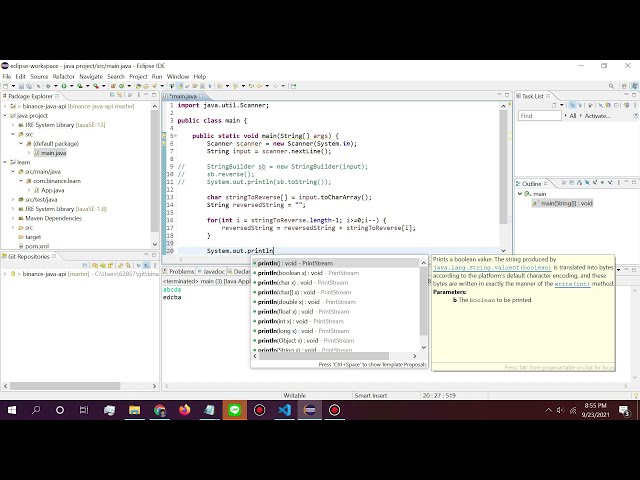Click the New file wizard icon
This screenshot has width=640, height=480.
(x=6, y=86)
